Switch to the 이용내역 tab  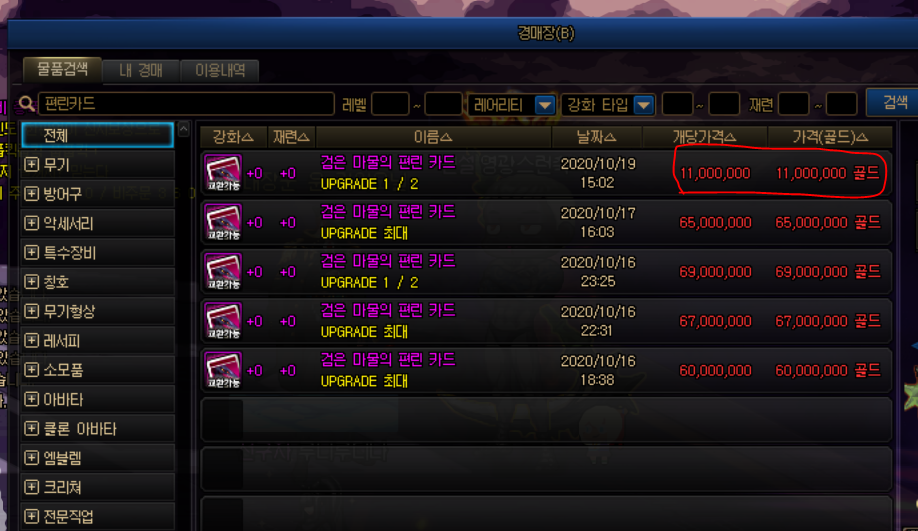pyautogui.click(x=220, y=71)
